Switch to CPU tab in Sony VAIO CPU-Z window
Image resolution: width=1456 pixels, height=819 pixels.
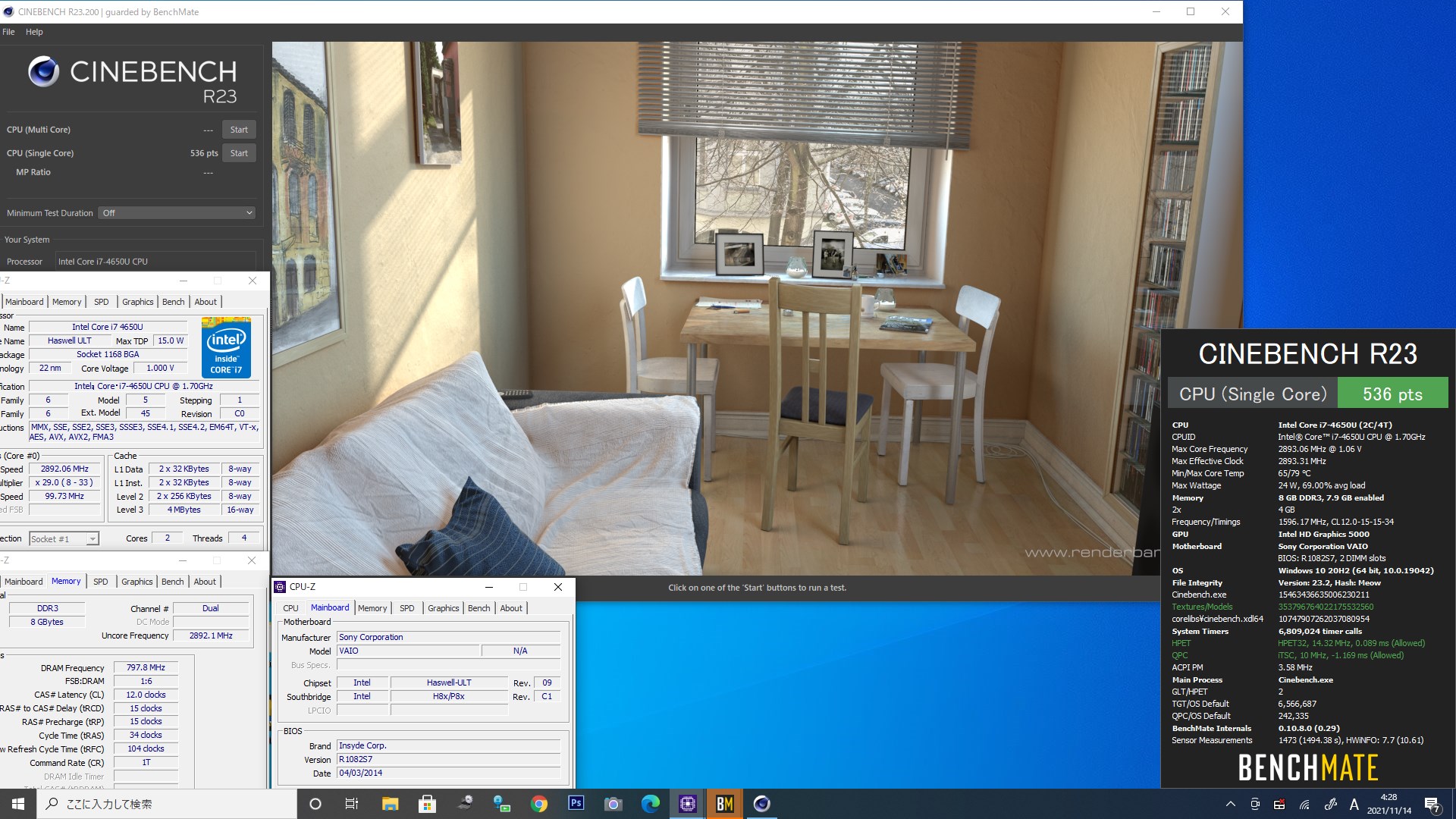290,608
